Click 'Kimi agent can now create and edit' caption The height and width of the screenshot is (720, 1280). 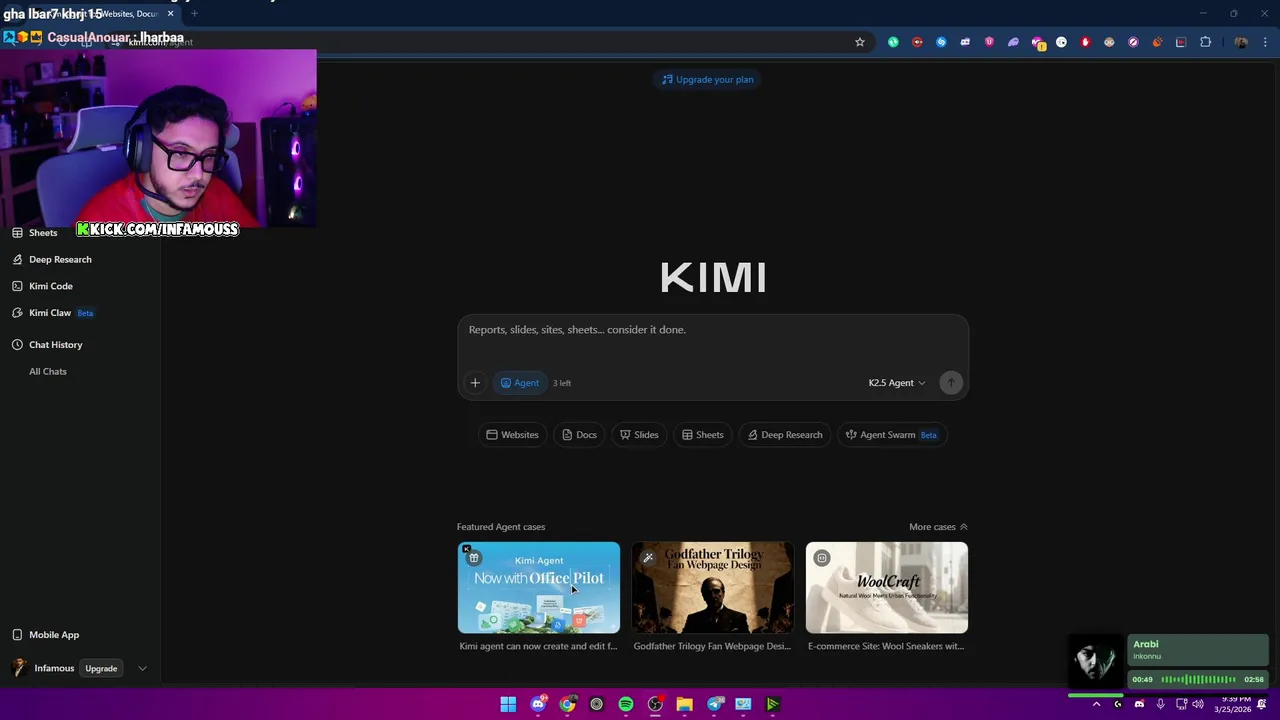tap(538, 646)
